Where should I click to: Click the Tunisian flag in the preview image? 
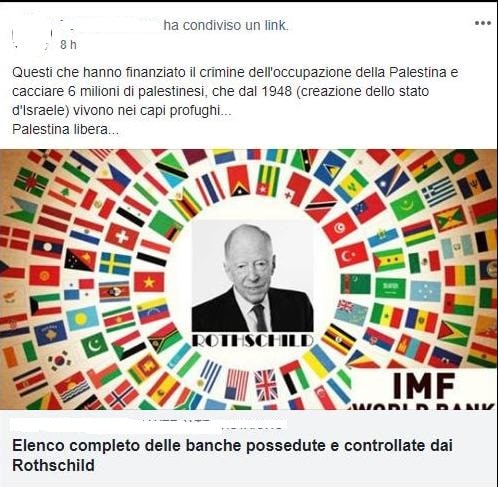click(339, 228)
